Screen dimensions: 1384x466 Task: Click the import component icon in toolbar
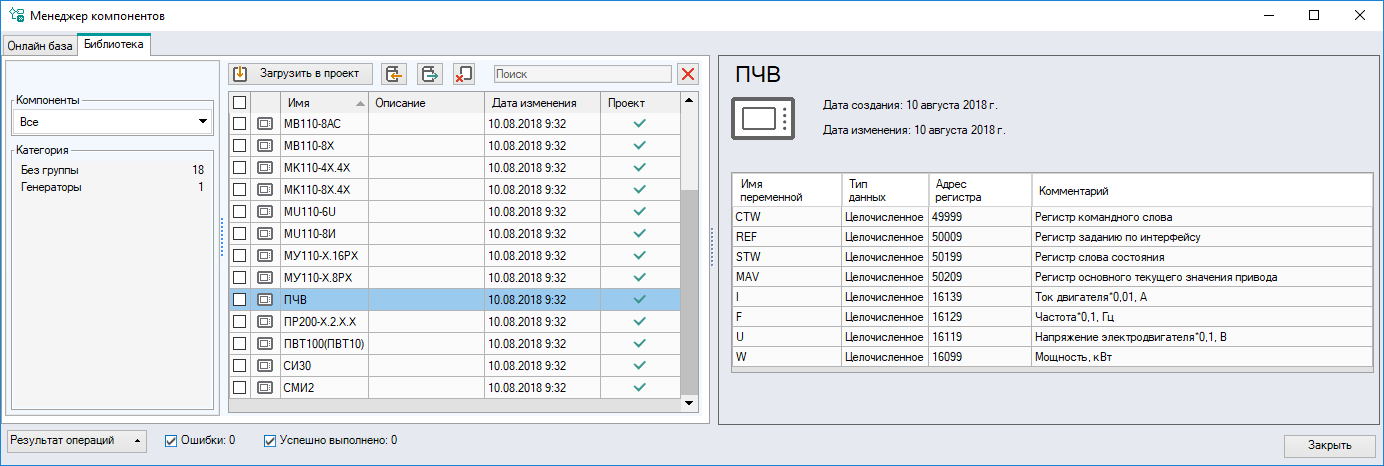tap(395, 74)
